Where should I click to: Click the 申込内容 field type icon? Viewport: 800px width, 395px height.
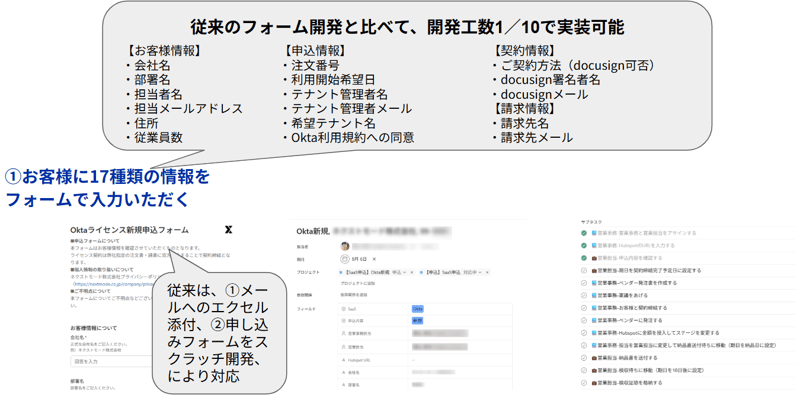point(343,321)
